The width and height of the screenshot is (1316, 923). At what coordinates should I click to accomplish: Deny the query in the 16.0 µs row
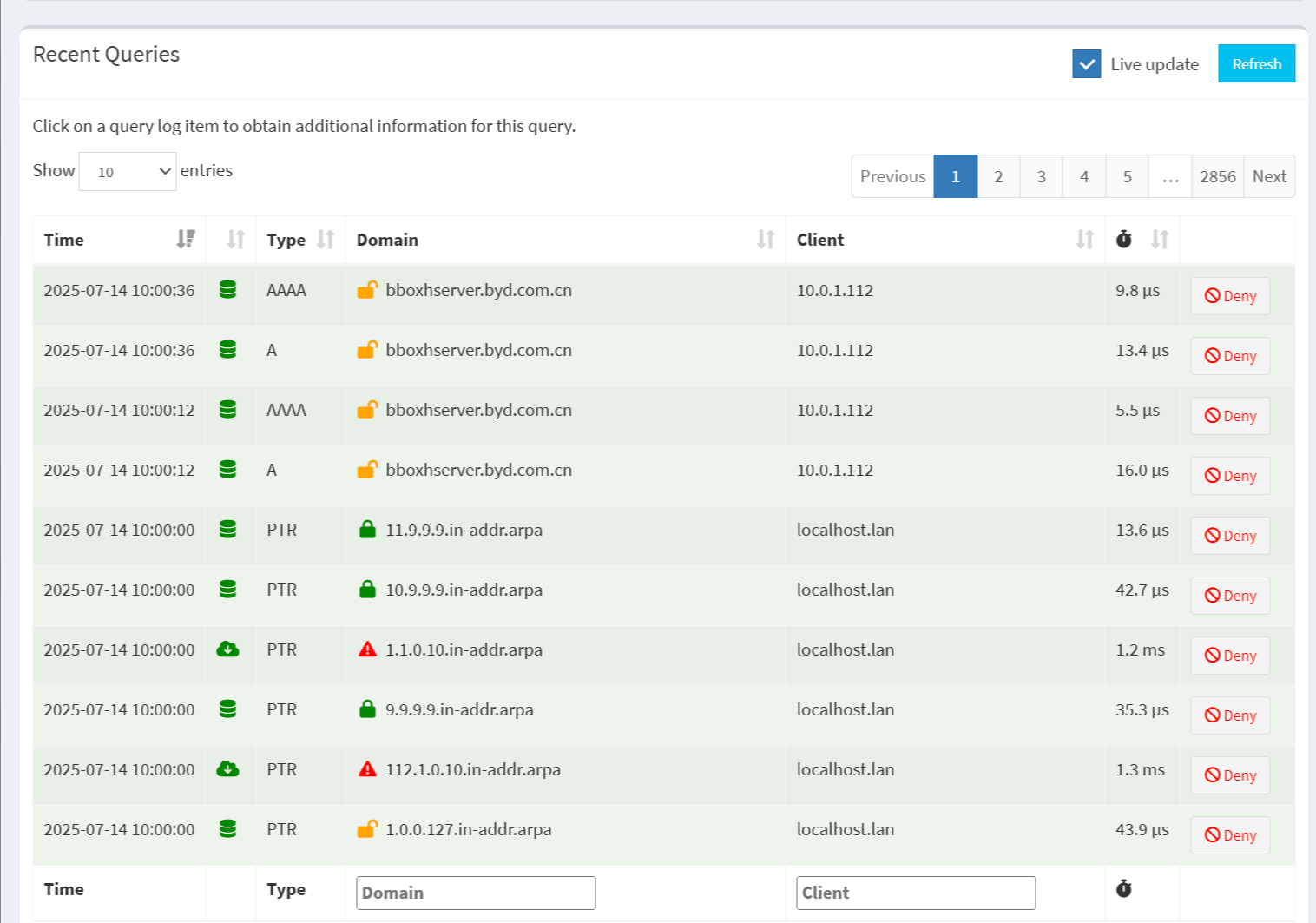(x=1230, y=476)
